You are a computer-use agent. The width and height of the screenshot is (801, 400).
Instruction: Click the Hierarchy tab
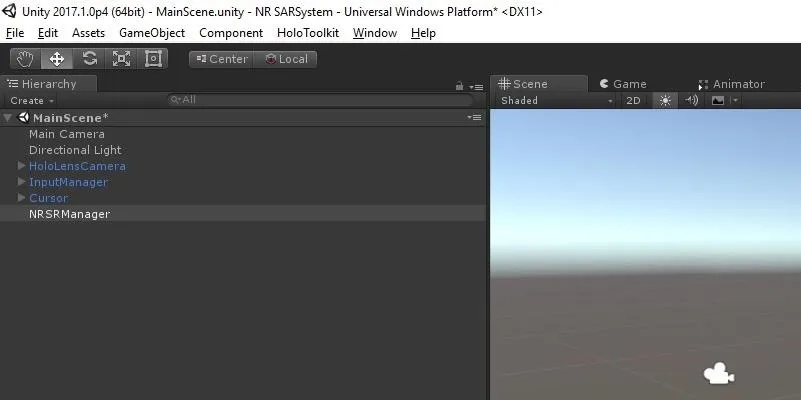coord(49,84)
